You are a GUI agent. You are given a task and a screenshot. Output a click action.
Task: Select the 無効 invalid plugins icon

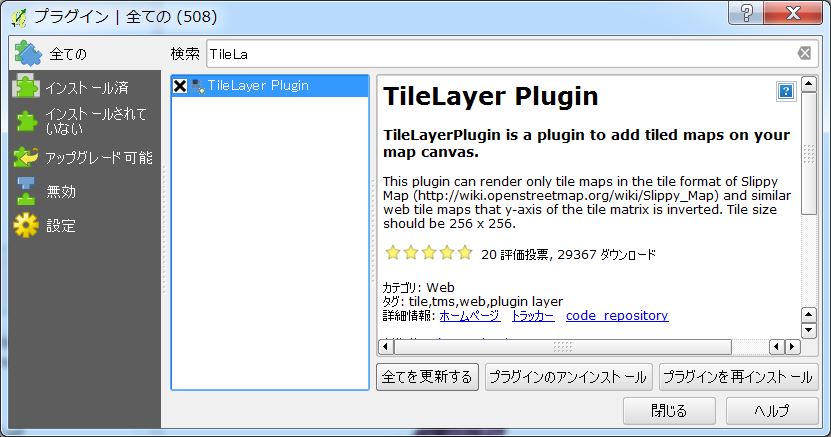(26, 191)
